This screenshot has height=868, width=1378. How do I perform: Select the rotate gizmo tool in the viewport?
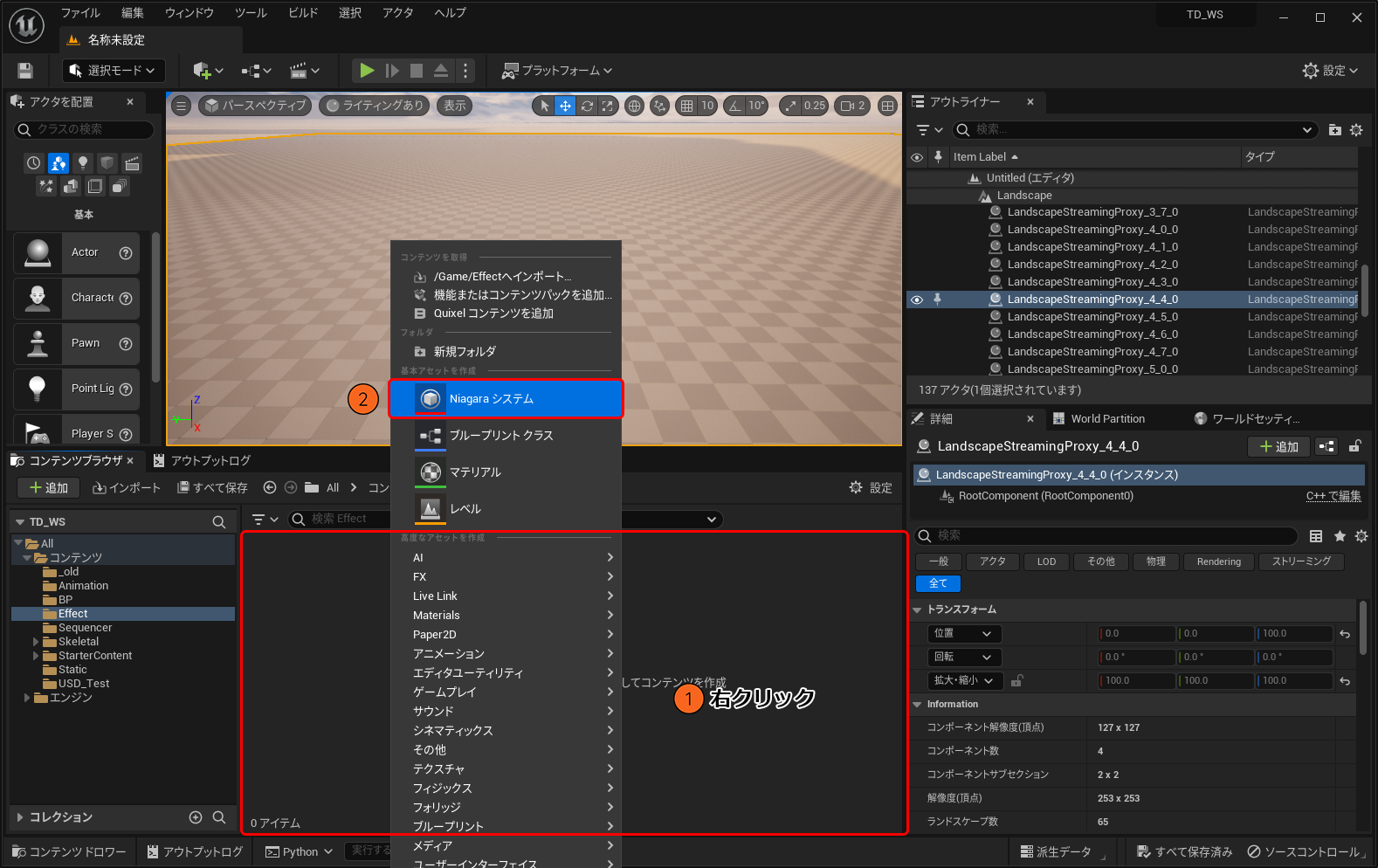tap(587, 106)
